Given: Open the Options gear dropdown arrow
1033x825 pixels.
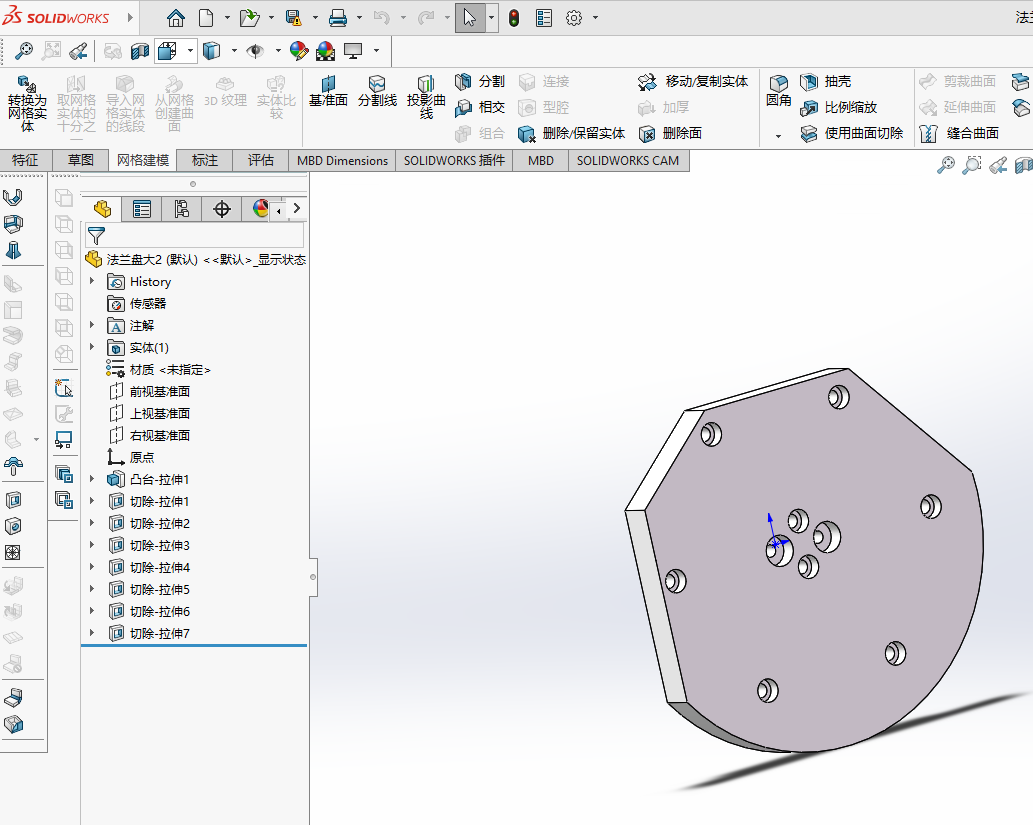Looking at the screenshot, I should [596, 18].
